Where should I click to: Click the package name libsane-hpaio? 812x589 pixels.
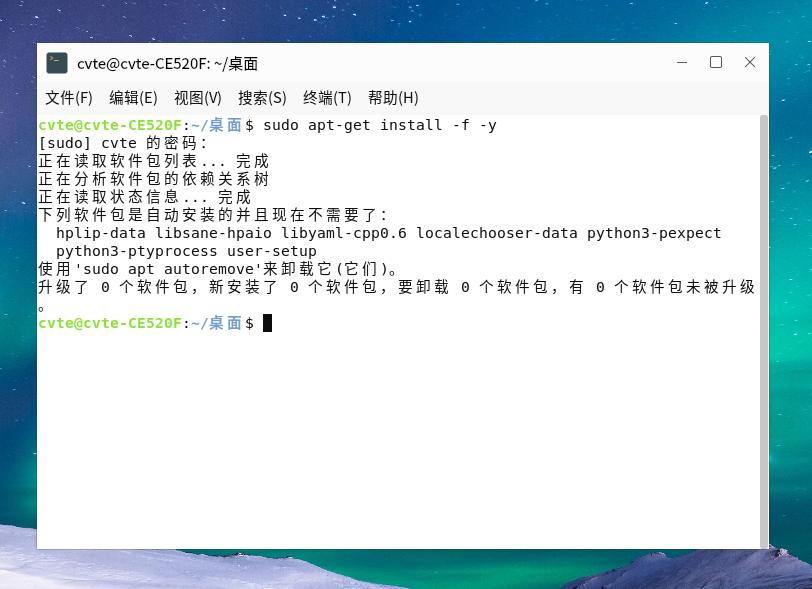click(213, 234)
